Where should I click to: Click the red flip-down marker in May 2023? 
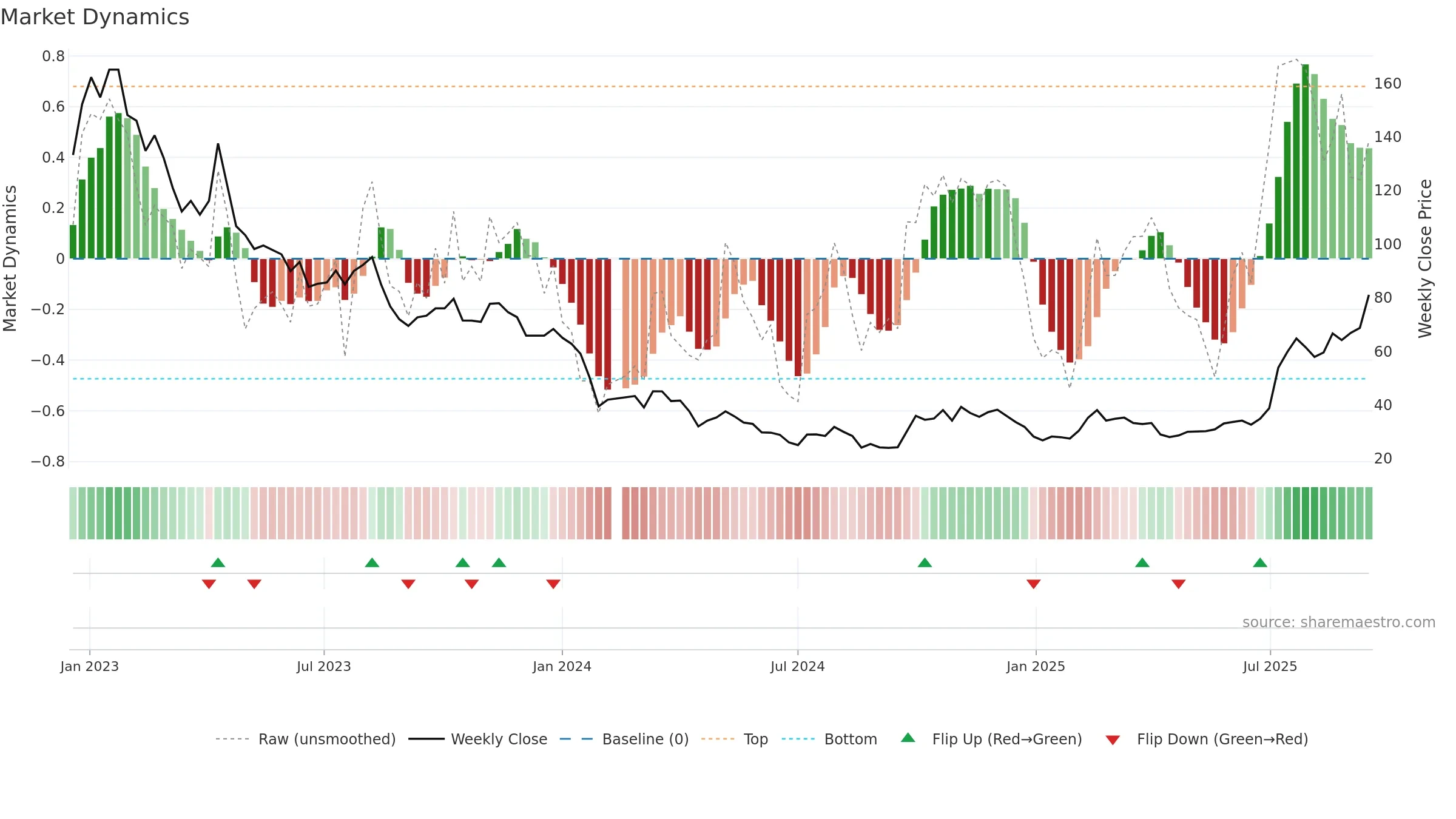coord(254,584)
